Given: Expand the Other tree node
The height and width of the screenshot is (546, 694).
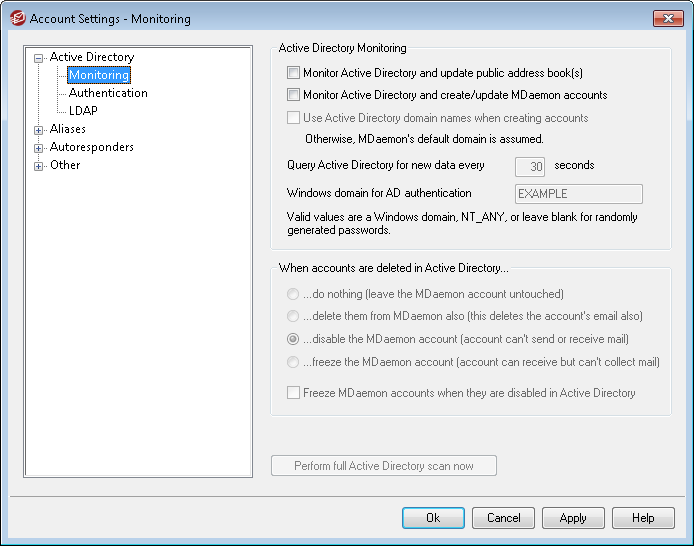Looking at the screenshot, I should tap(39, 166).
